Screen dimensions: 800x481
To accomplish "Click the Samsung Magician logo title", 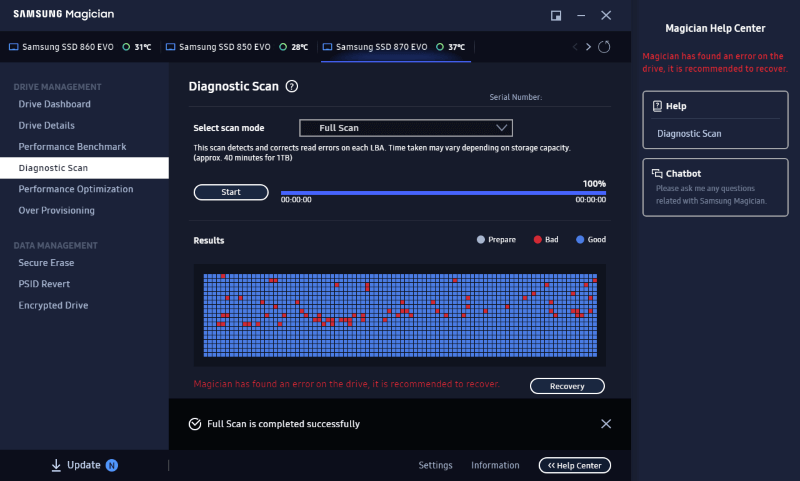I will [64, 14].
